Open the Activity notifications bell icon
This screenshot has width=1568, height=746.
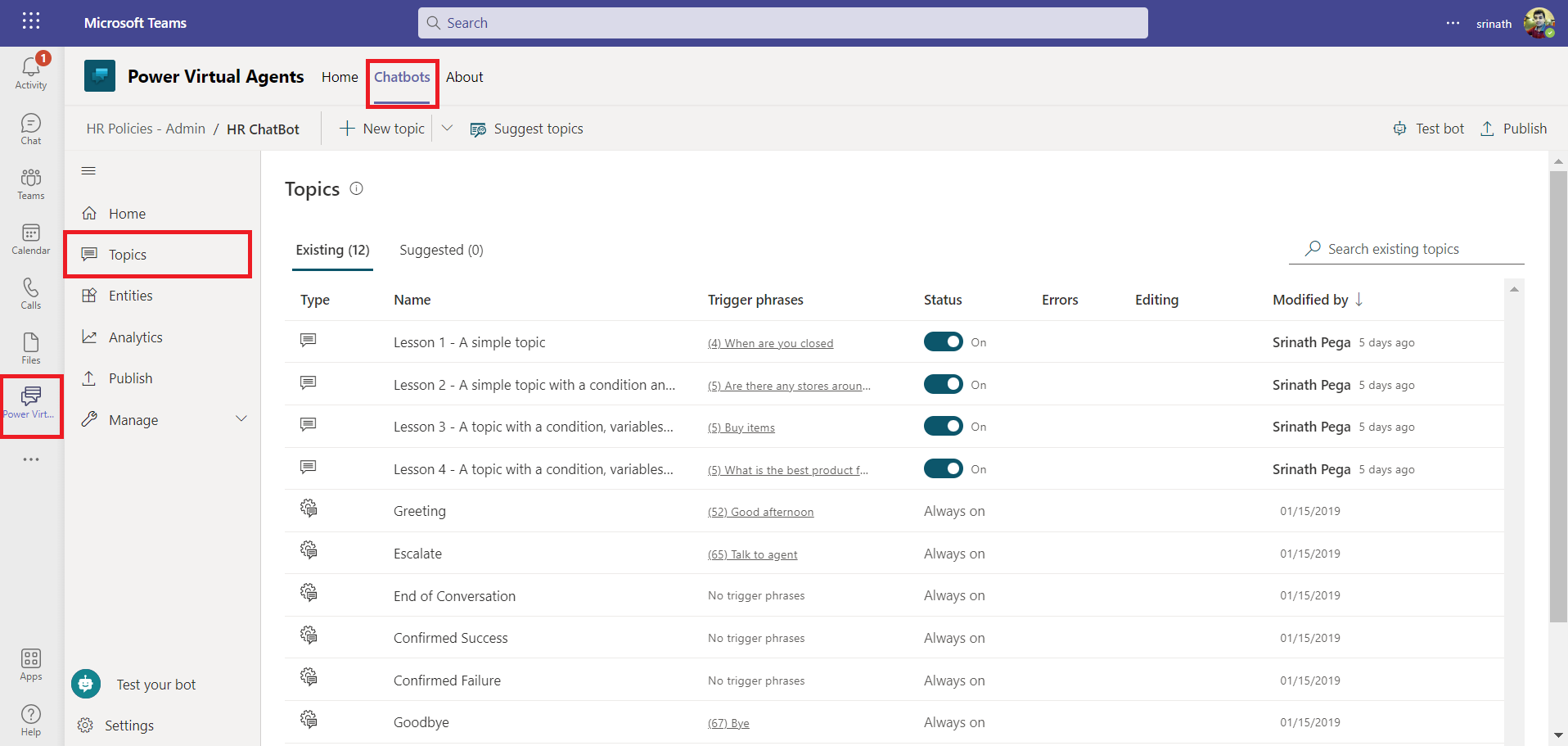(x=31, y=68)
